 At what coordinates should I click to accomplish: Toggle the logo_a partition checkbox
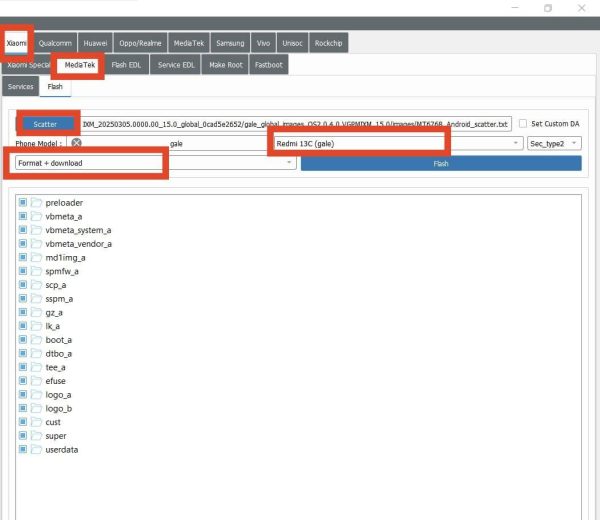pyautogui.click(x=23, y=394)
